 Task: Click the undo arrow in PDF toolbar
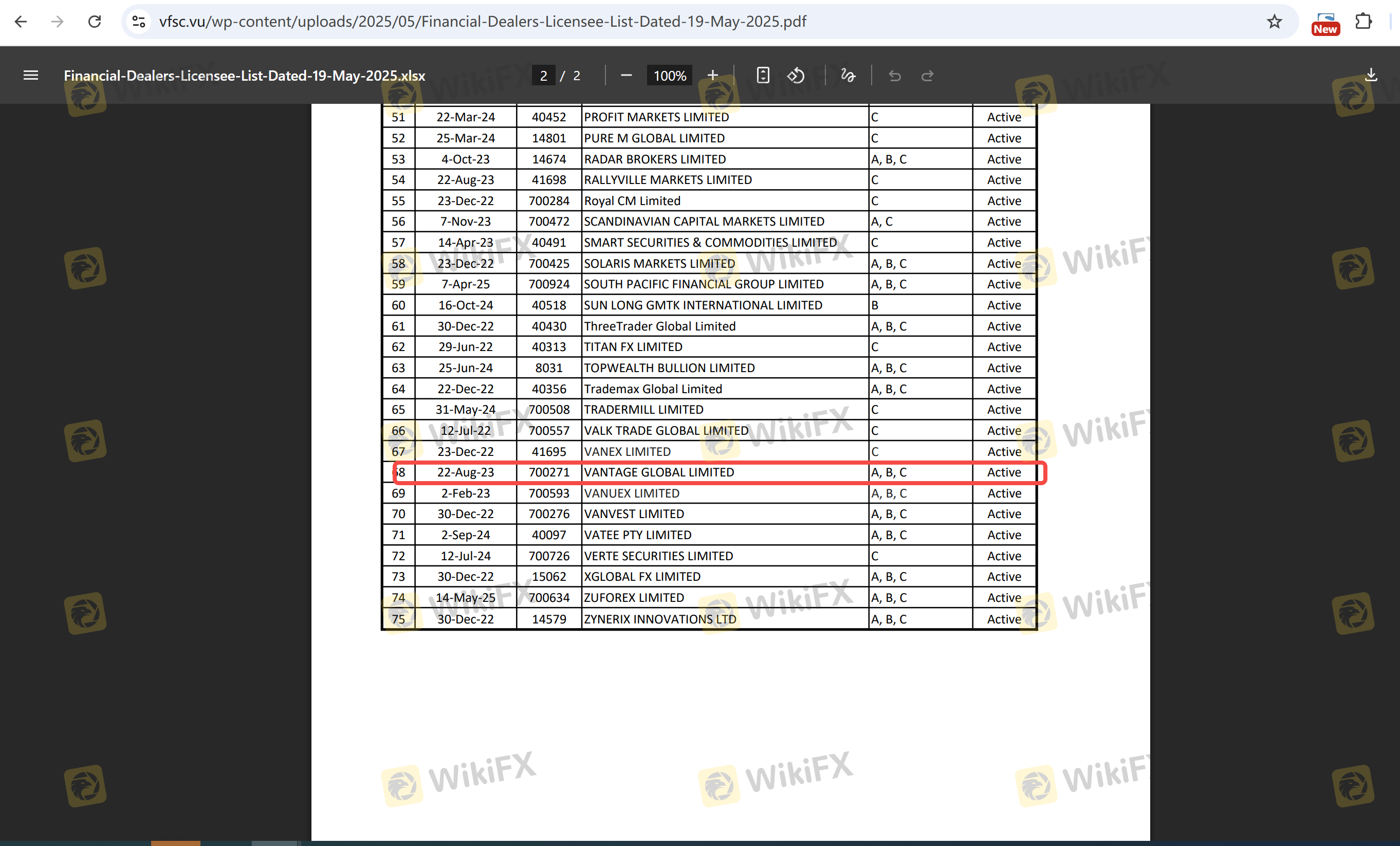pos(894,76)
